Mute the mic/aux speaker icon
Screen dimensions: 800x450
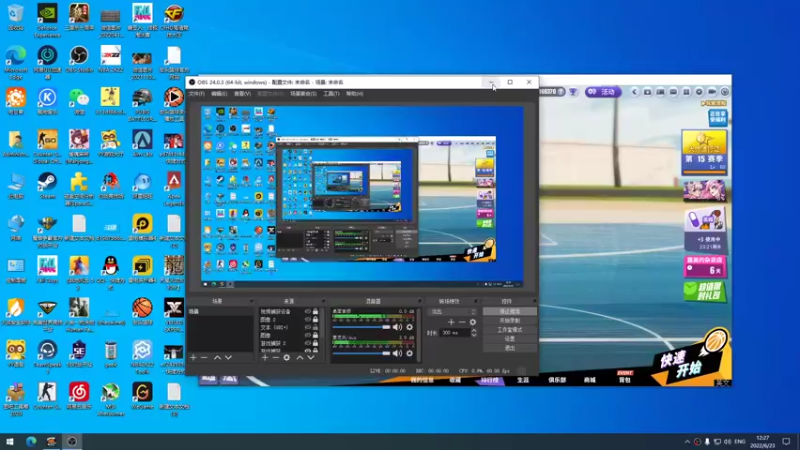click(397, 353)
